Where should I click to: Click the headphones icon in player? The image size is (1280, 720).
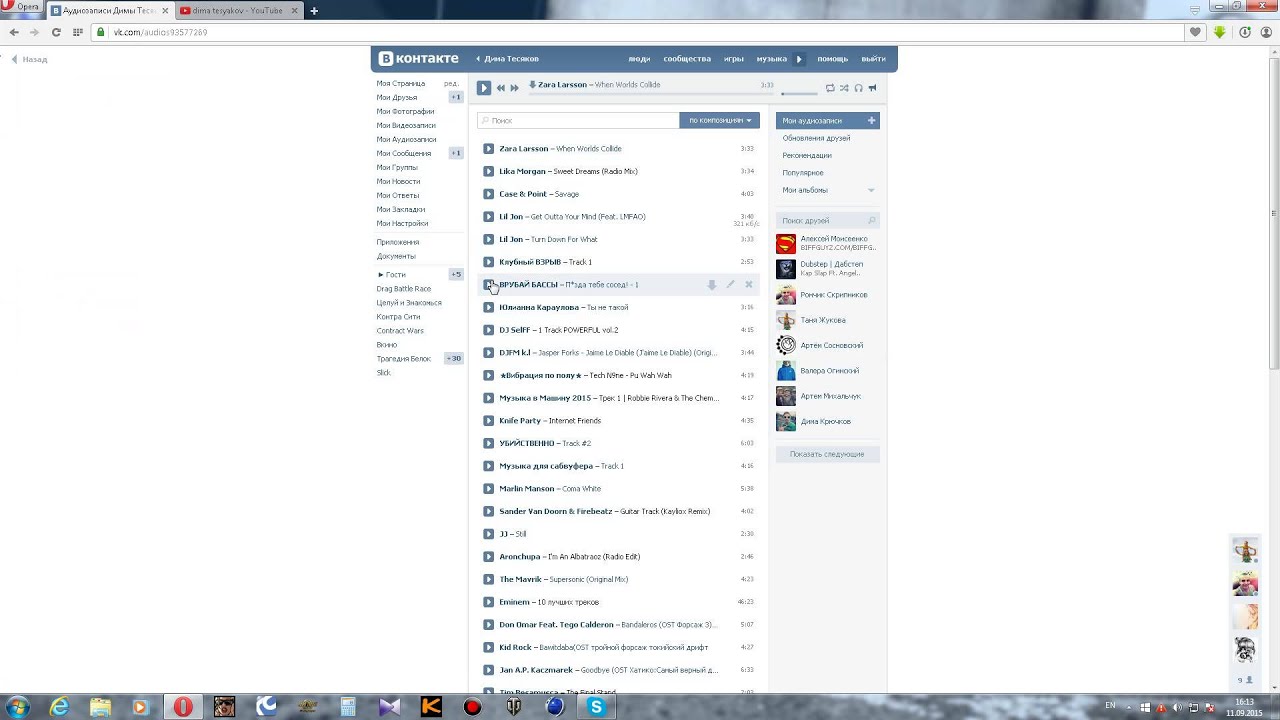point(858,88)
